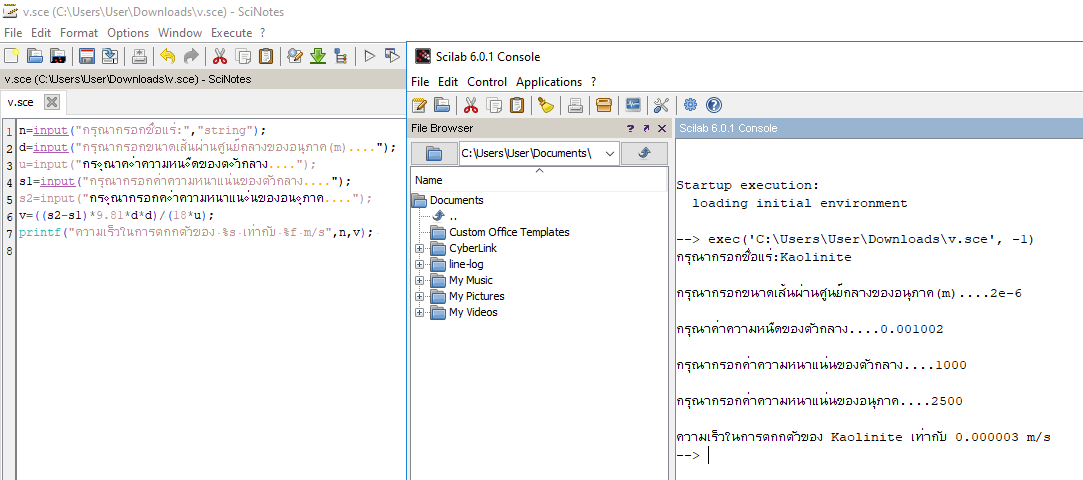Click green down-arrow incremental search icon
The image size is (1083, 480).
(x=318, y=56)
